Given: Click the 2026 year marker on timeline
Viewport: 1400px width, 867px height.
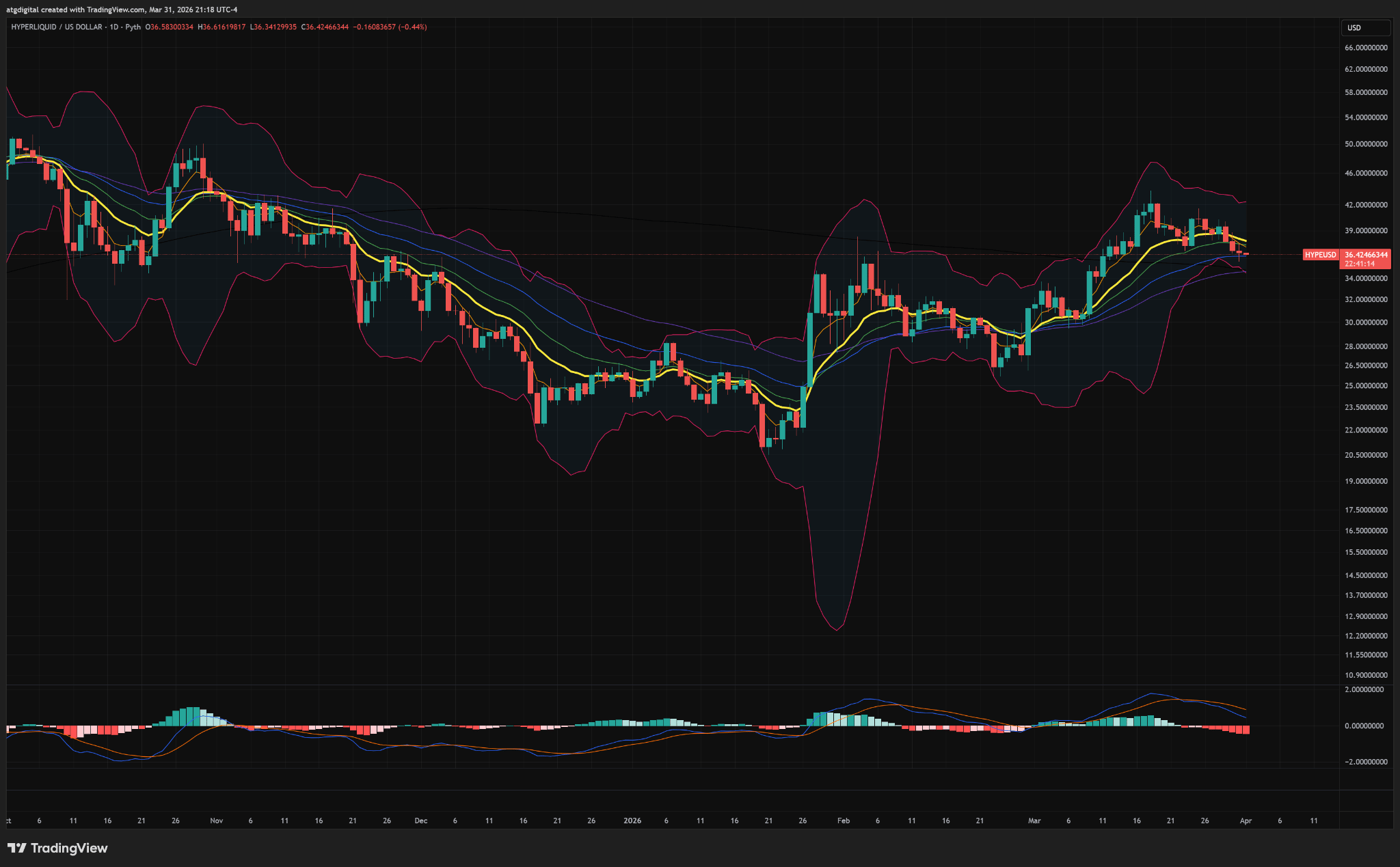Looking at the screenshot, I should click(632, 821).
